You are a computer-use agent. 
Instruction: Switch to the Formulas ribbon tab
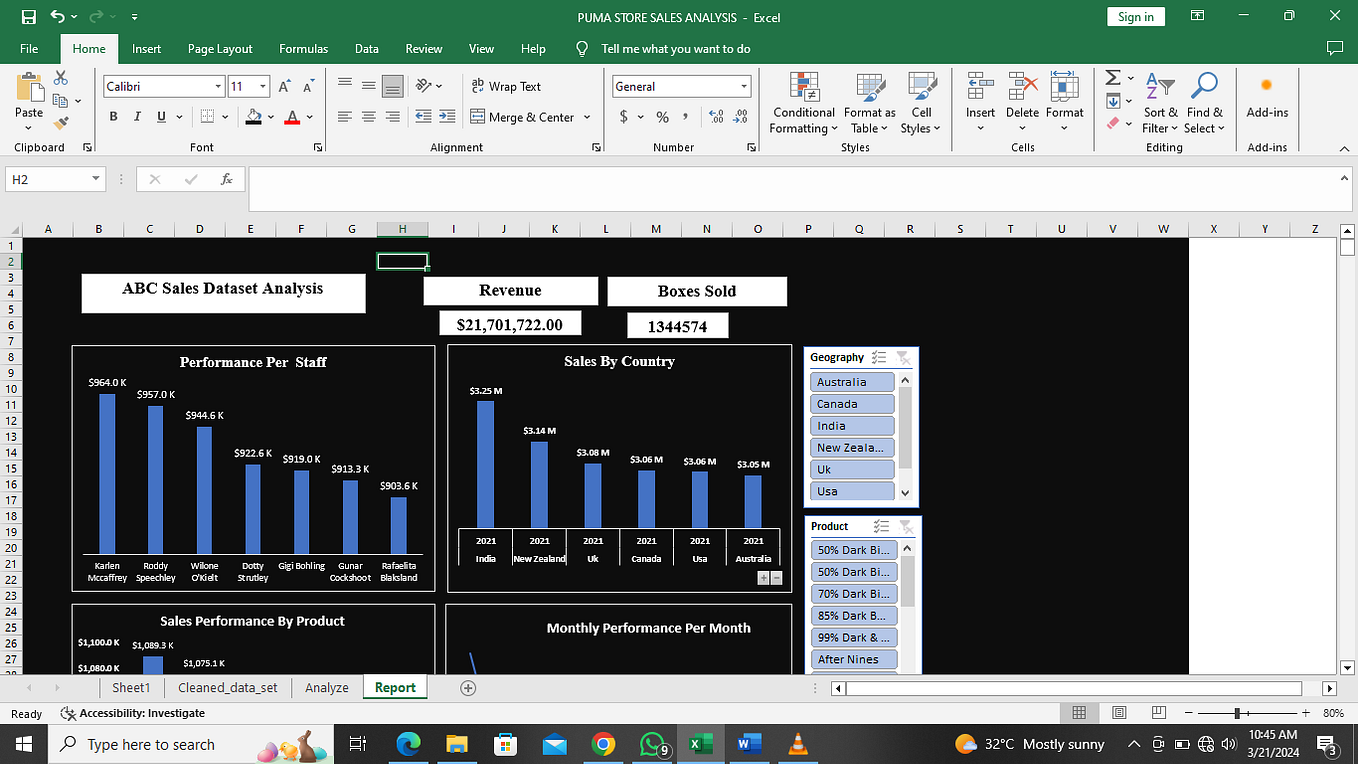click(x=302, y=48)
